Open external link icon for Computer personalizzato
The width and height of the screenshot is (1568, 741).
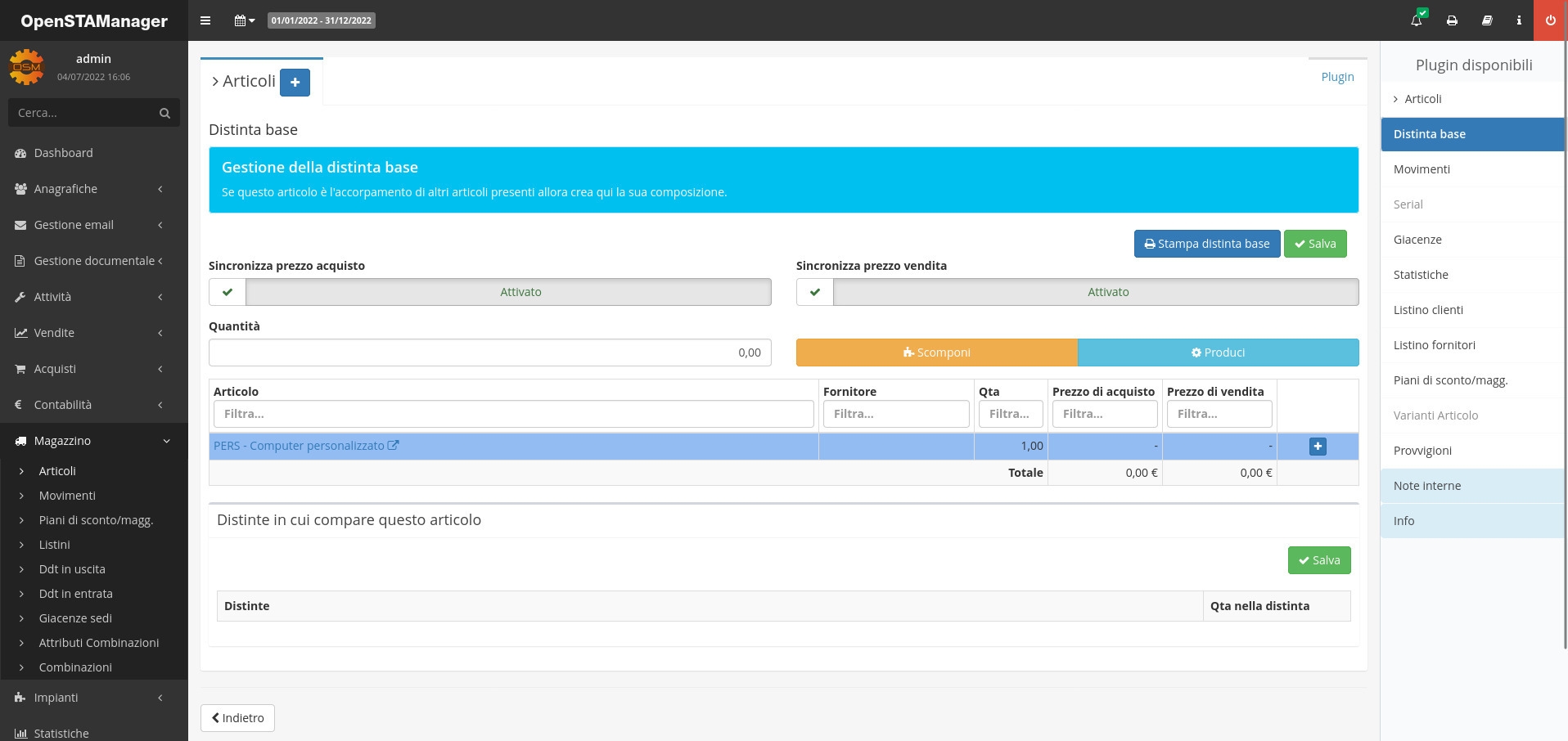tap(394, 446)
